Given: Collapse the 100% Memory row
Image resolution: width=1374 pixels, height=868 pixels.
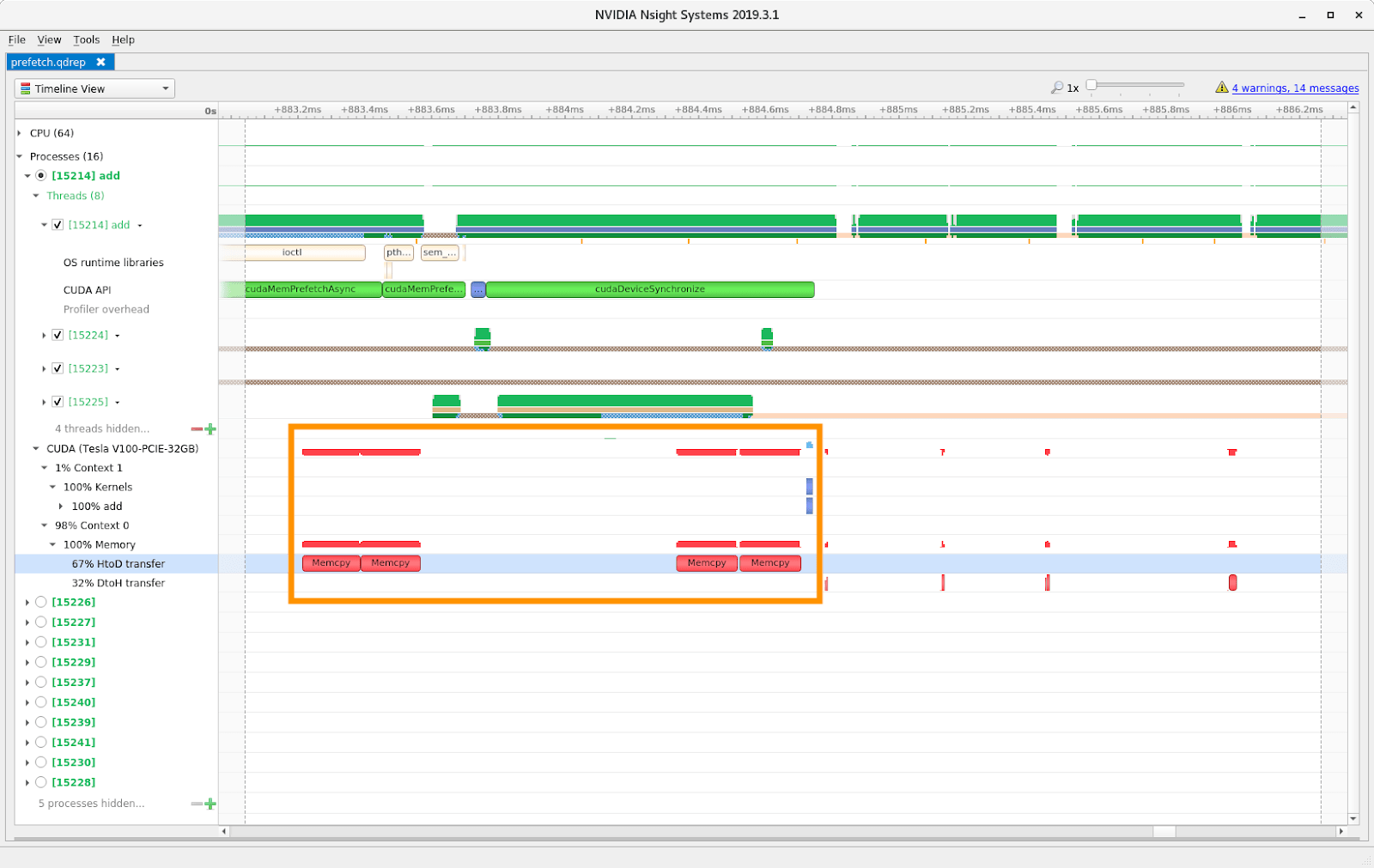Looking at the screenshot, I should (53, 545).
